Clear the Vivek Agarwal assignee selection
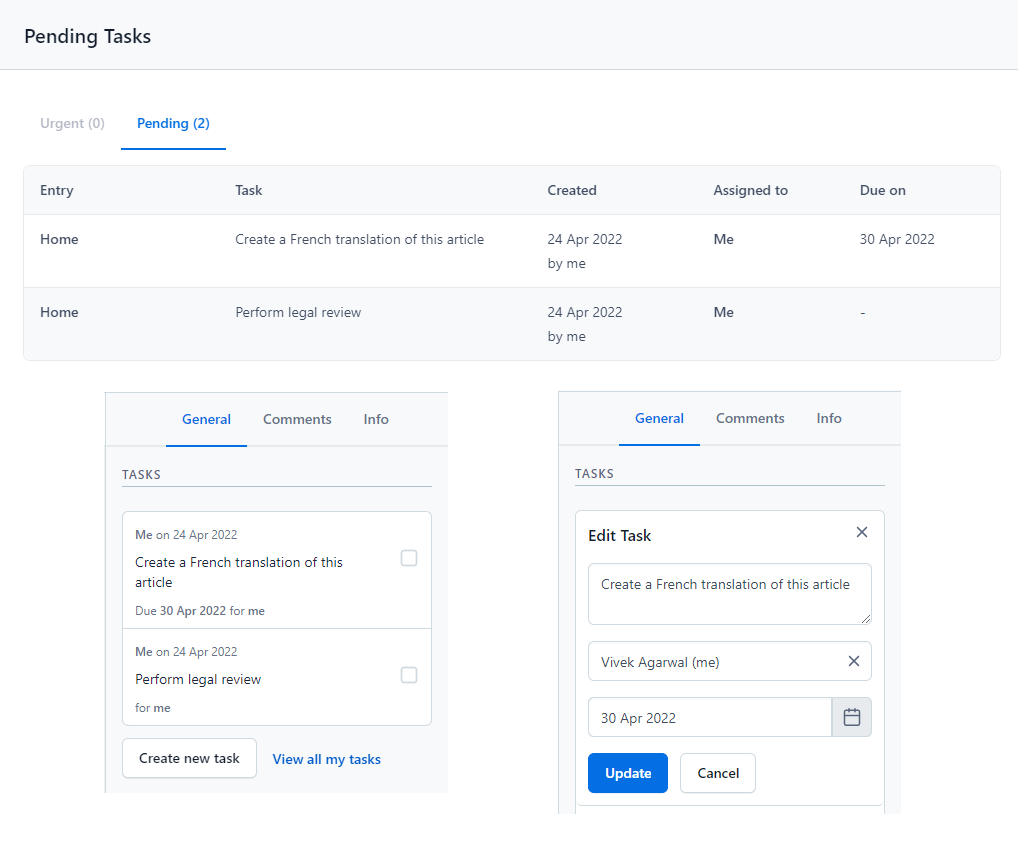Viewport: 1018px width, 845px height. 853,661
